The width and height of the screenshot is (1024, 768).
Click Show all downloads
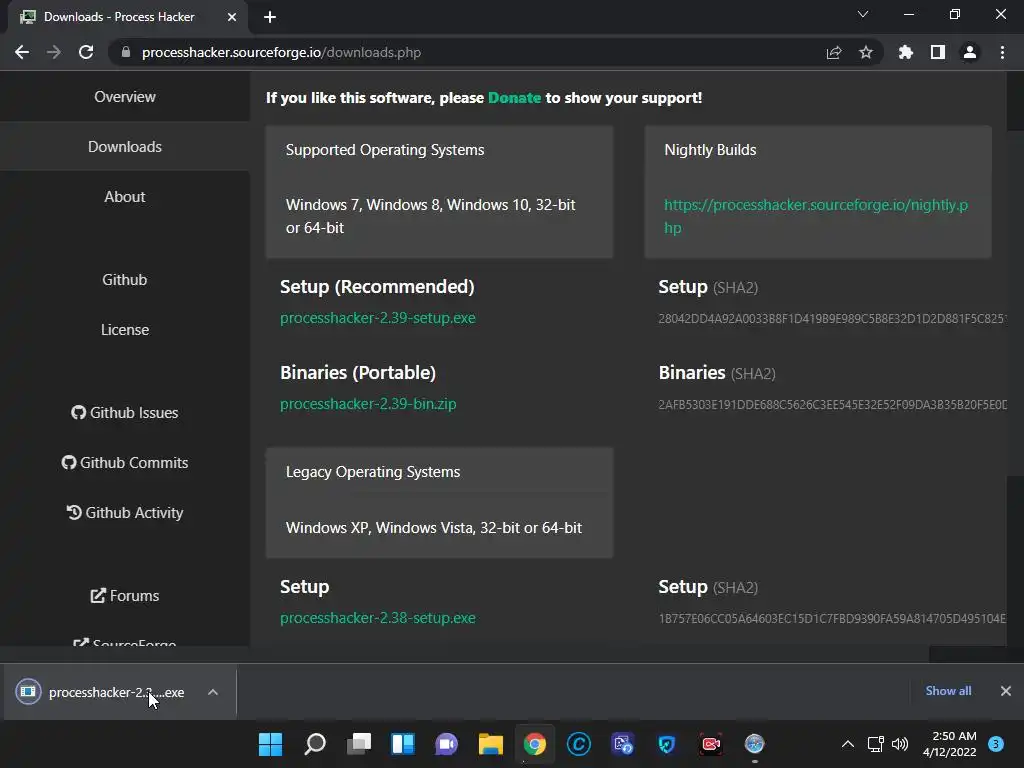pos(948,691)
